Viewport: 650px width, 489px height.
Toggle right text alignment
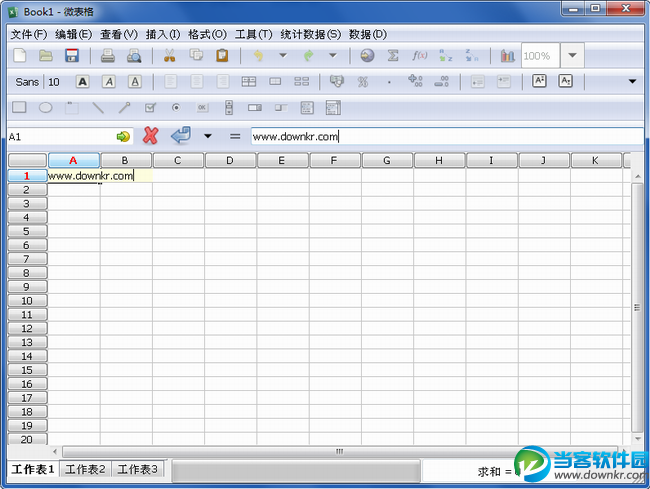223,81
